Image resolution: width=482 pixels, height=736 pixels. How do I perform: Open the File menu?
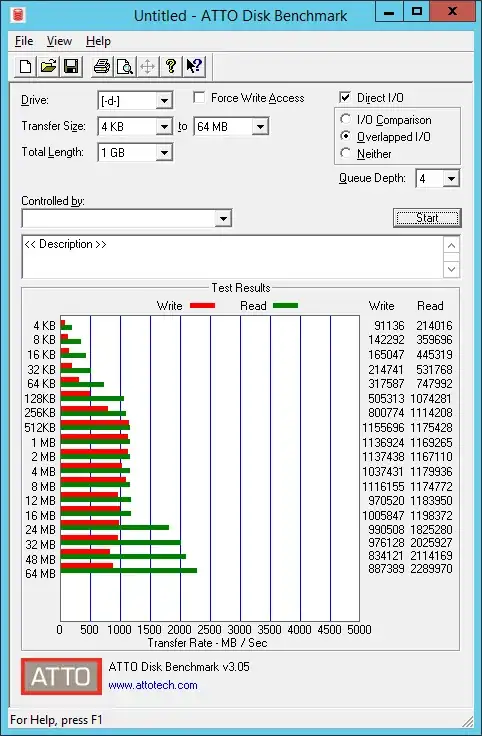point(24,41)
